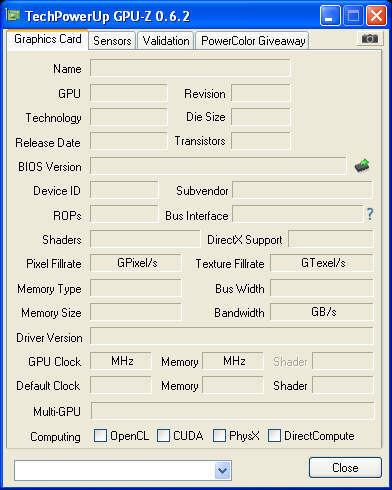Minimize the GPU-Z window

330,15
